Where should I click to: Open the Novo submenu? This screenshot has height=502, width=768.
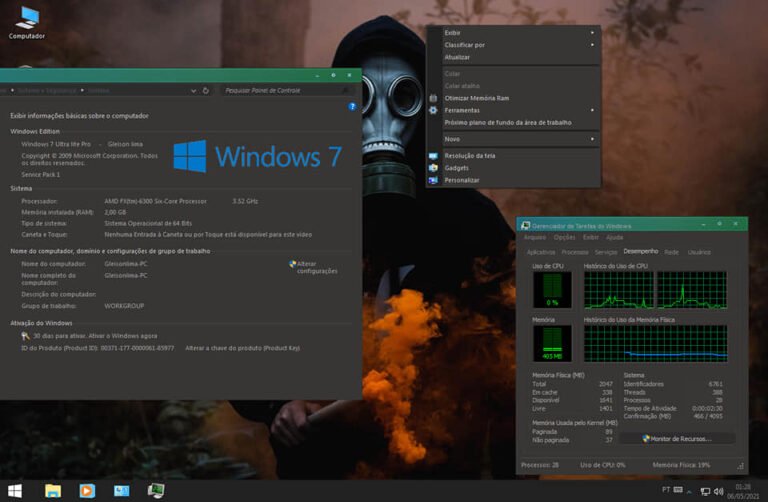(x=513, y=139)
